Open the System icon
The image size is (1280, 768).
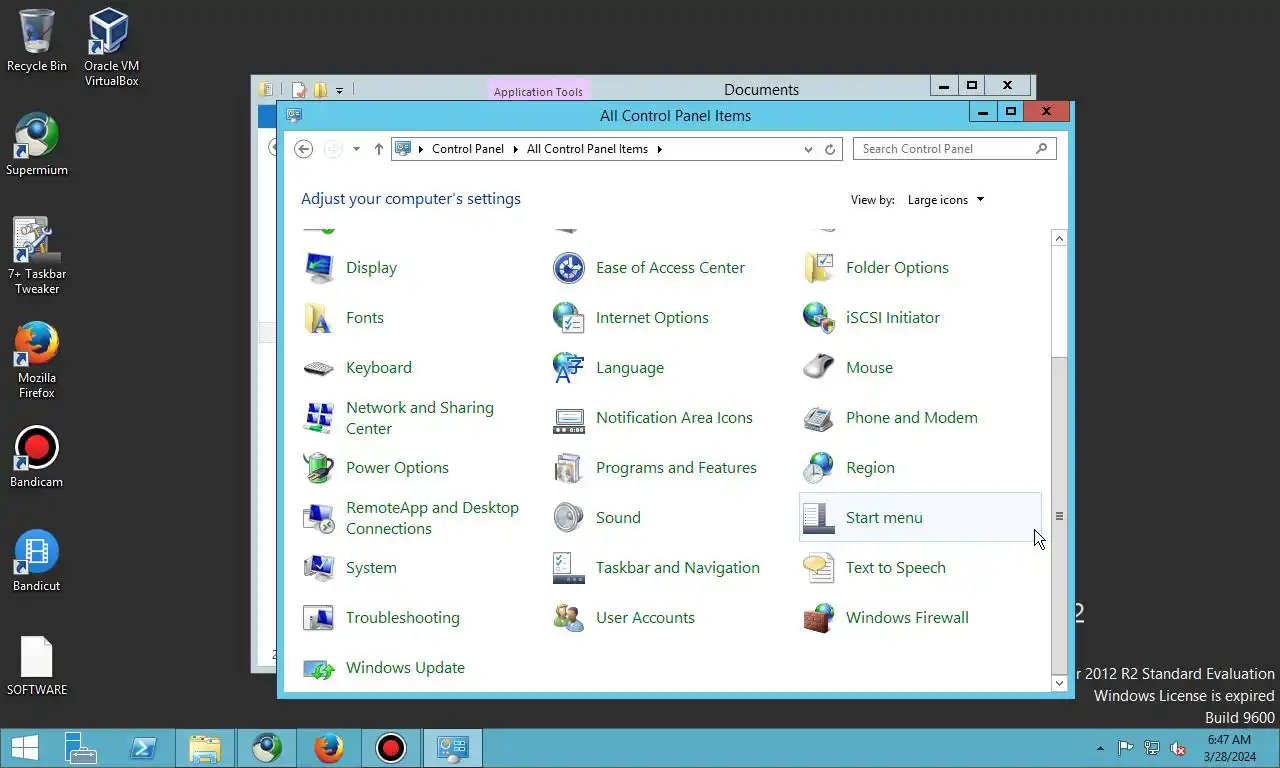[x=319, y=568]
